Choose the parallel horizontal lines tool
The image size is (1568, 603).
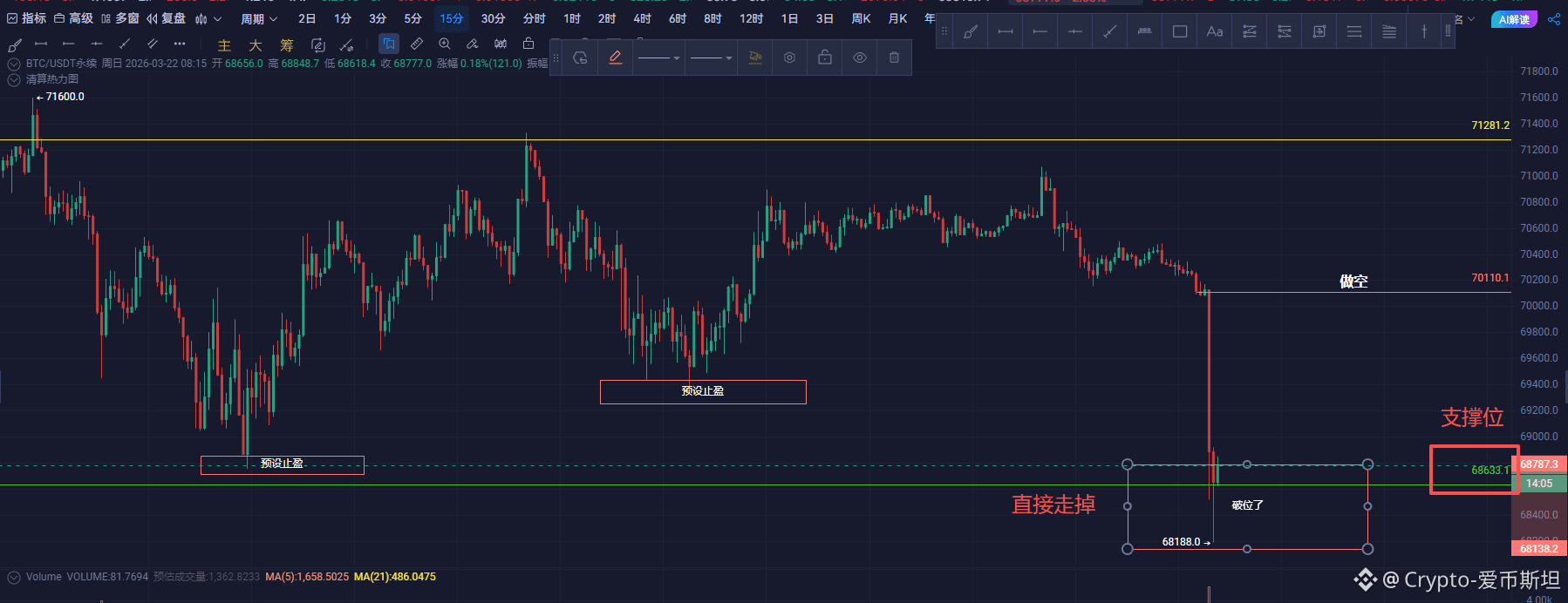pyautogui.click(x=1354, y=31)
